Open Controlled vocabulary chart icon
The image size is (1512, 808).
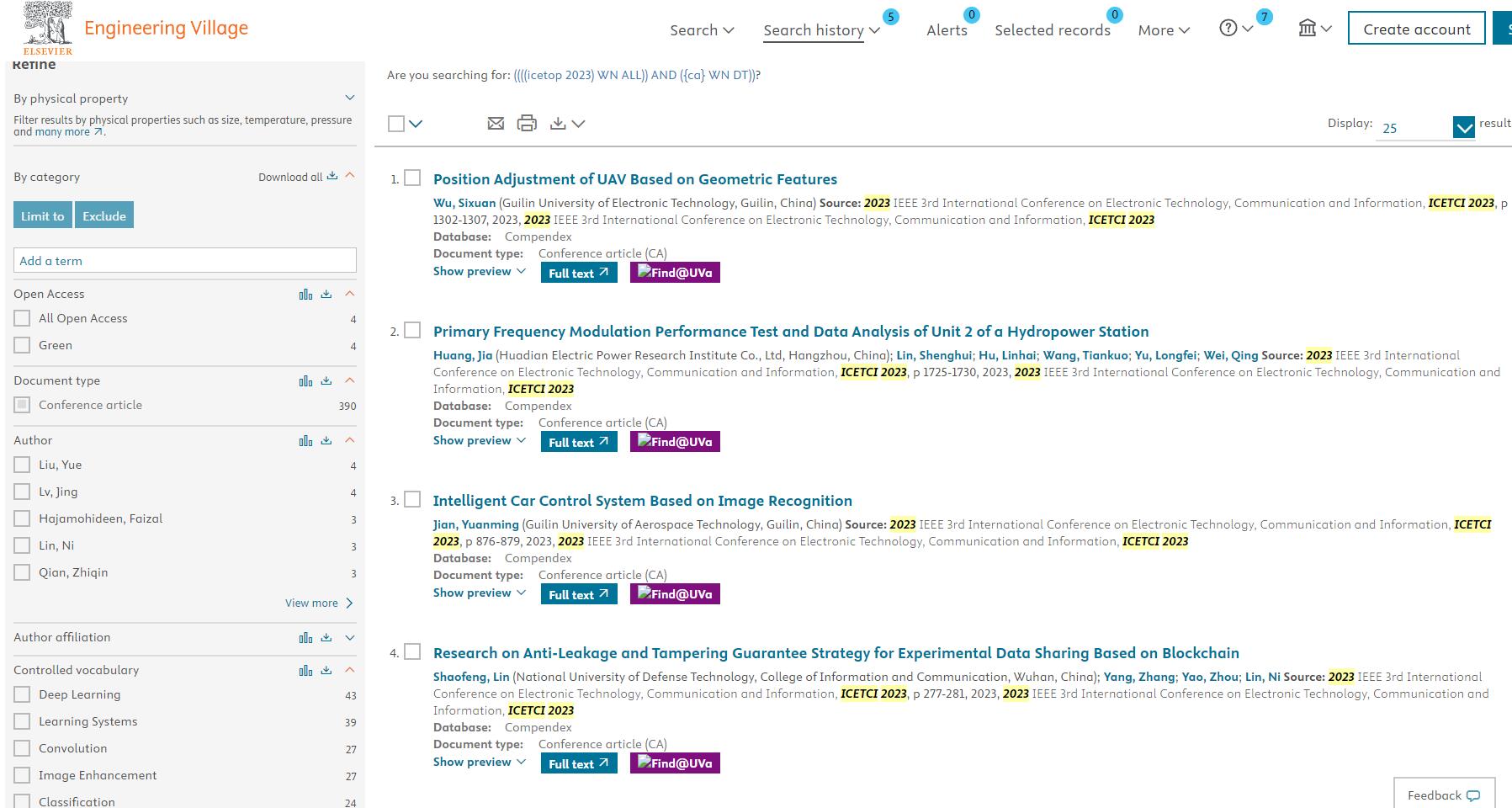(x=305, y=670)
